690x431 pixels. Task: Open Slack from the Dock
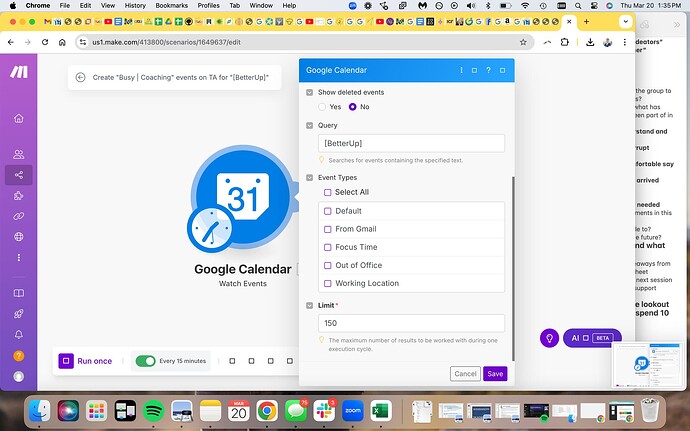click(324, 412)
